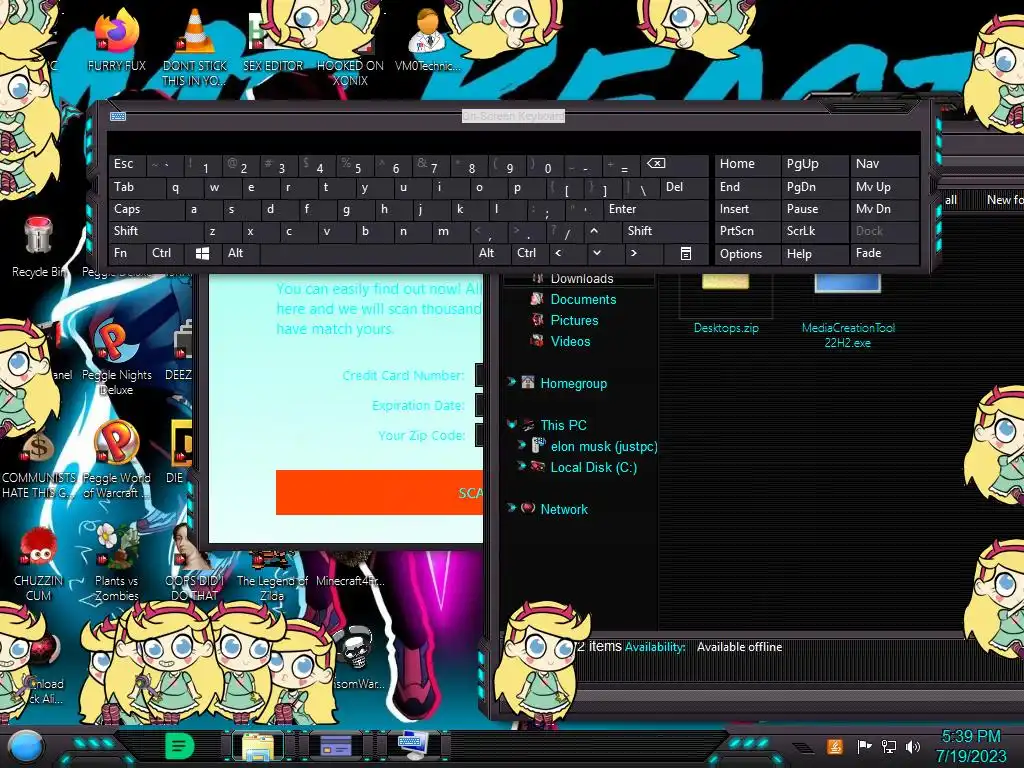Open Documents in the Explorer sidebar
Screen dimensions: 1024x768
(x=583, y=299)
